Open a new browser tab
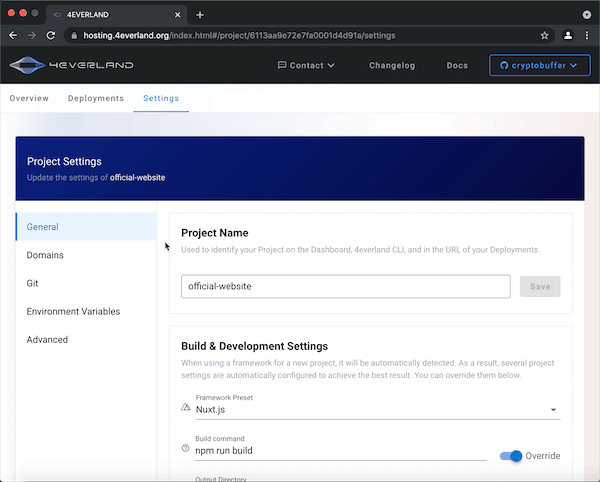Image resolution: width=600 pixels, height=482 pixels. coord(200,15)
